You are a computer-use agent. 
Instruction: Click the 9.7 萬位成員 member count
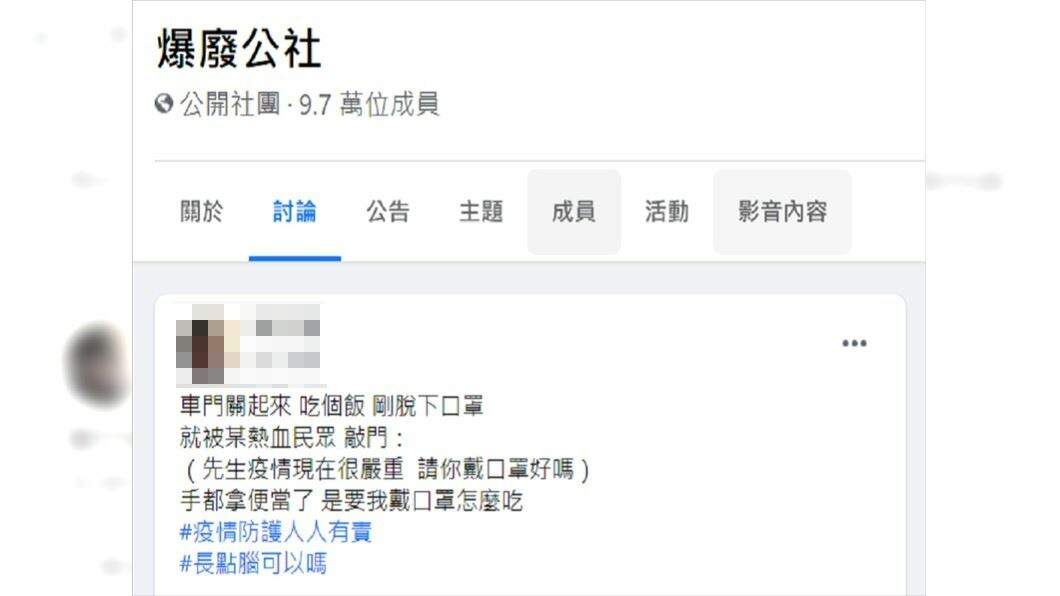[369, 104]
